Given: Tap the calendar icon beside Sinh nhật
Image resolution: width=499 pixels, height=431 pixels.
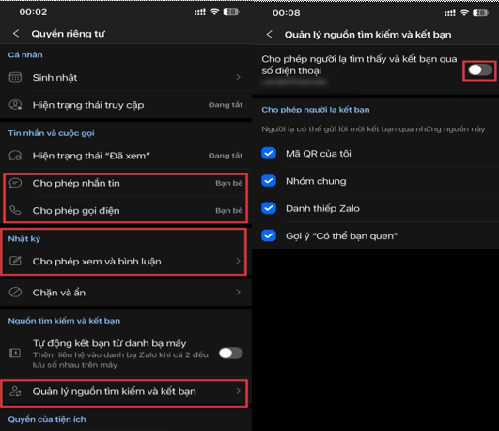Looking at the screenshot, I should pos(15,77).
